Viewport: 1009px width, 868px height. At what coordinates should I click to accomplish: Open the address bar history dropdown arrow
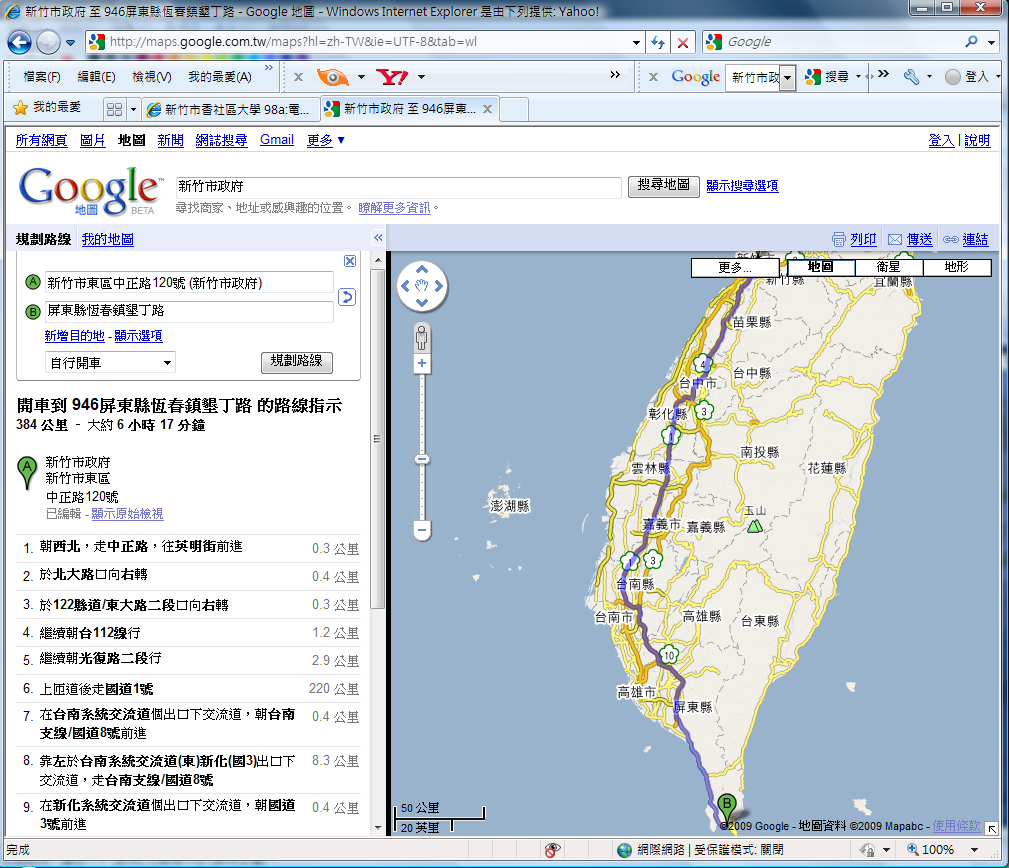[636, 42]
